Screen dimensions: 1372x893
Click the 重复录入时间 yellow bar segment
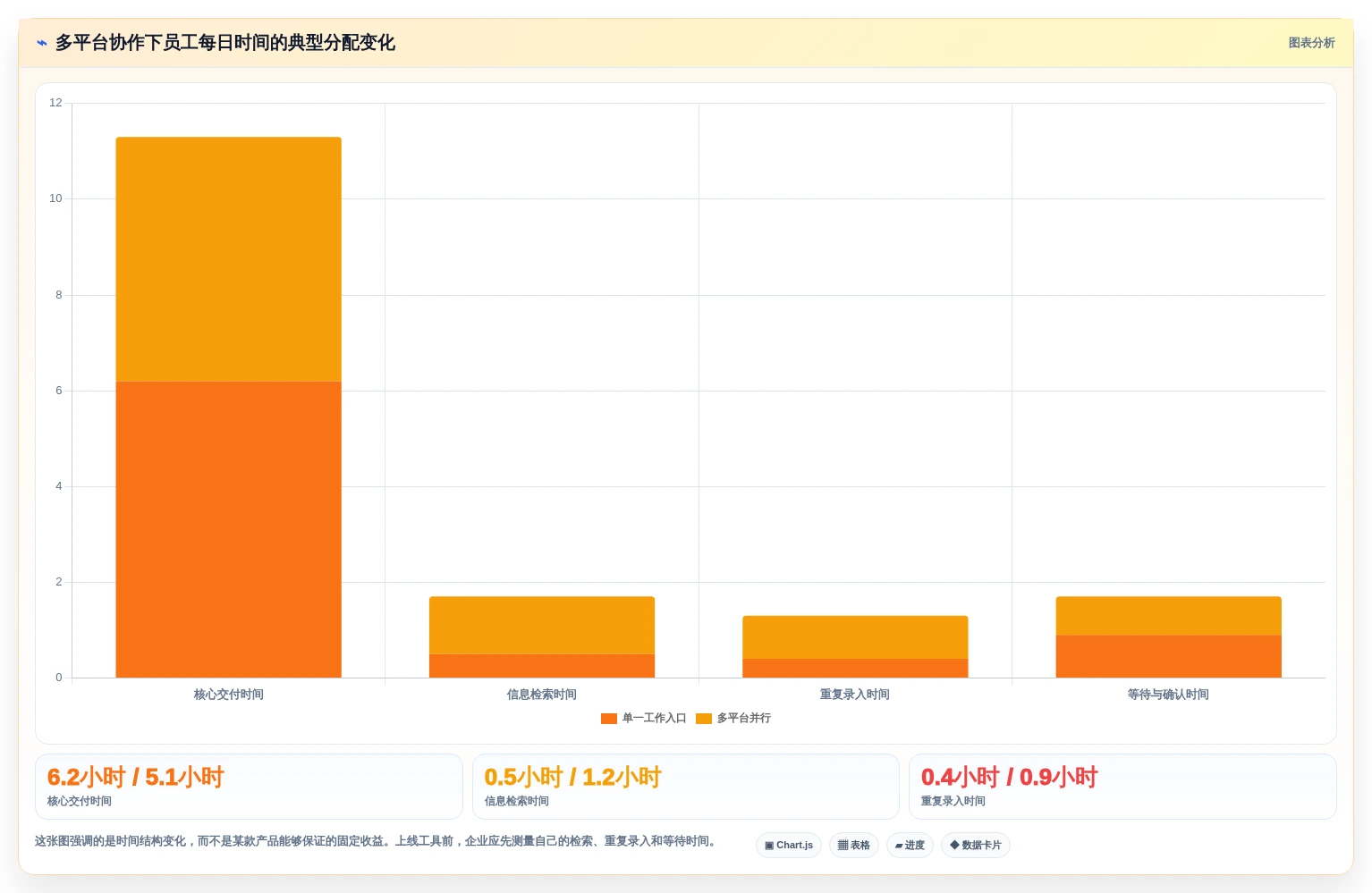[855, 637]
